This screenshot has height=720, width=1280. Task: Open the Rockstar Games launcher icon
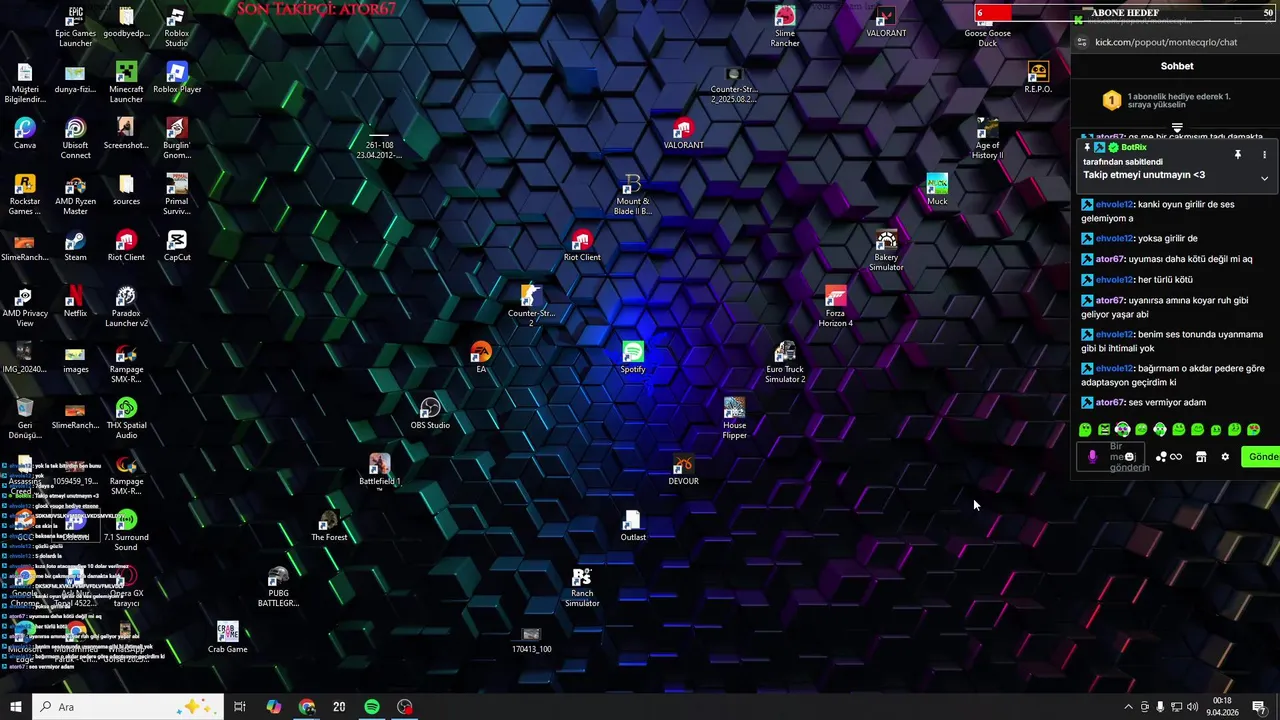[25, 194]
